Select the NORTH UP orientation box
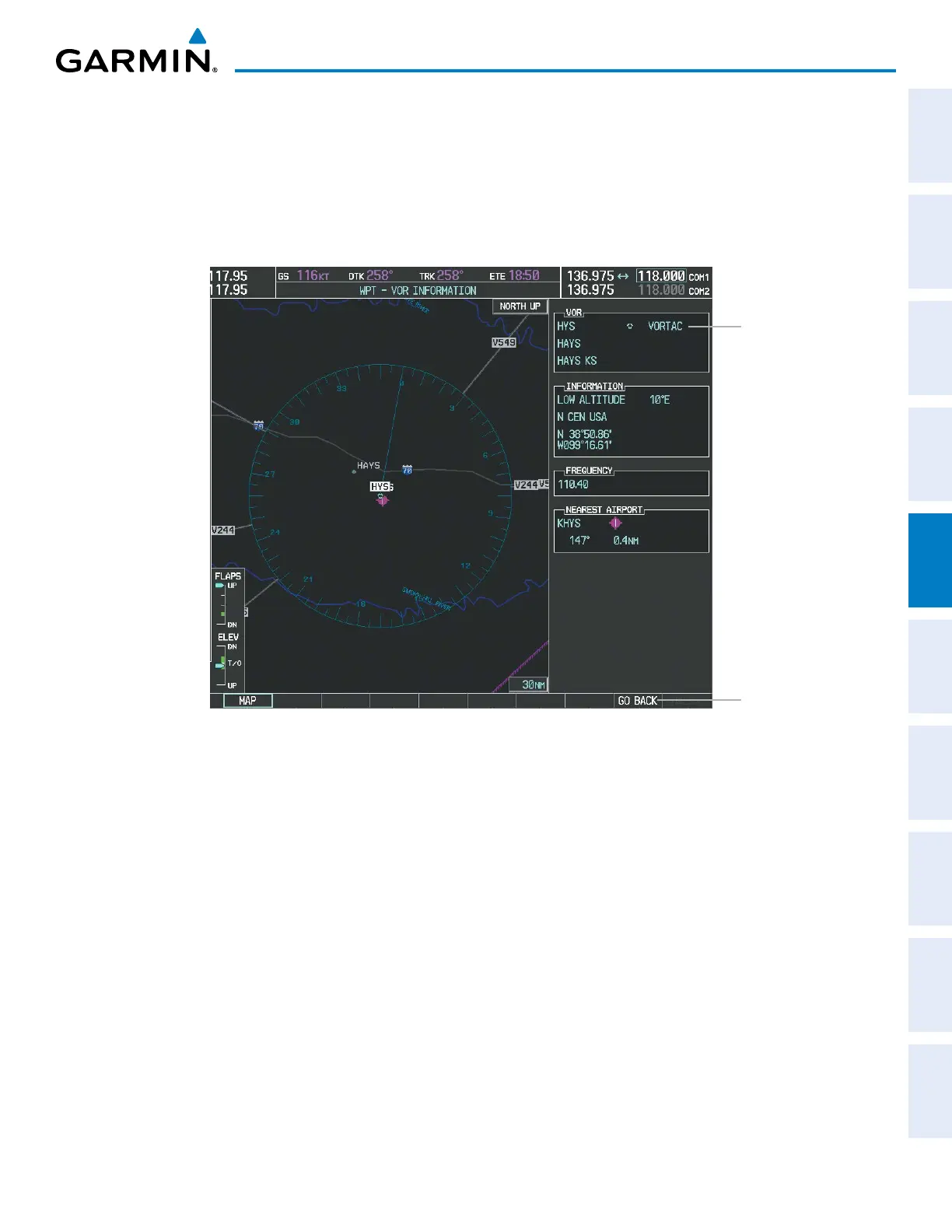Viewport: 952px width, 1232px height. (x=520, y=306)
